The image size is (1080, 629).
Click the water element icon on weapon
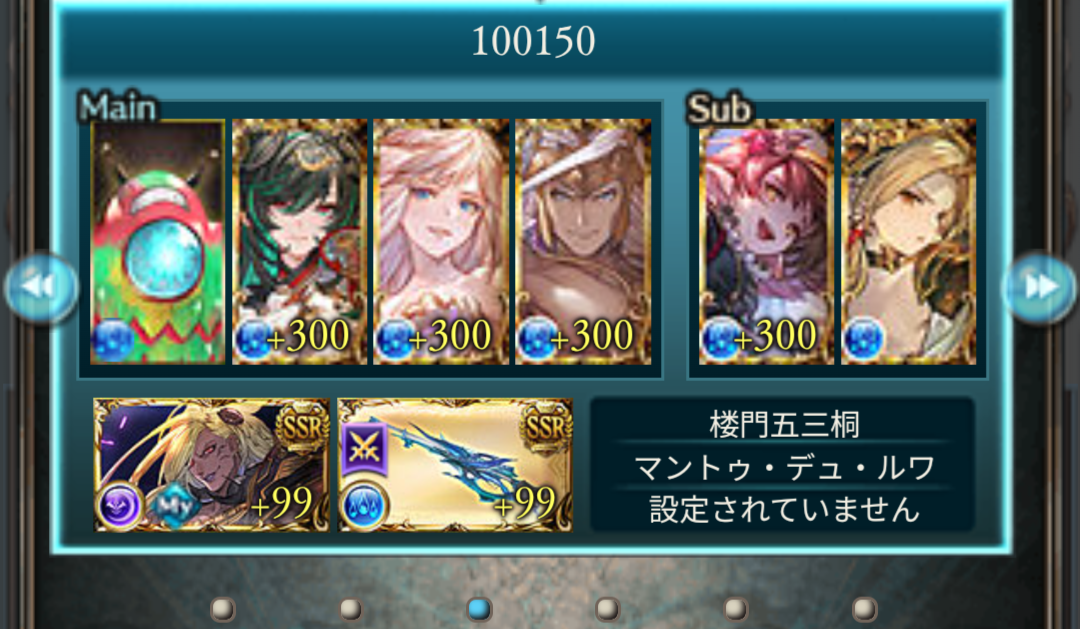[364, 506]
